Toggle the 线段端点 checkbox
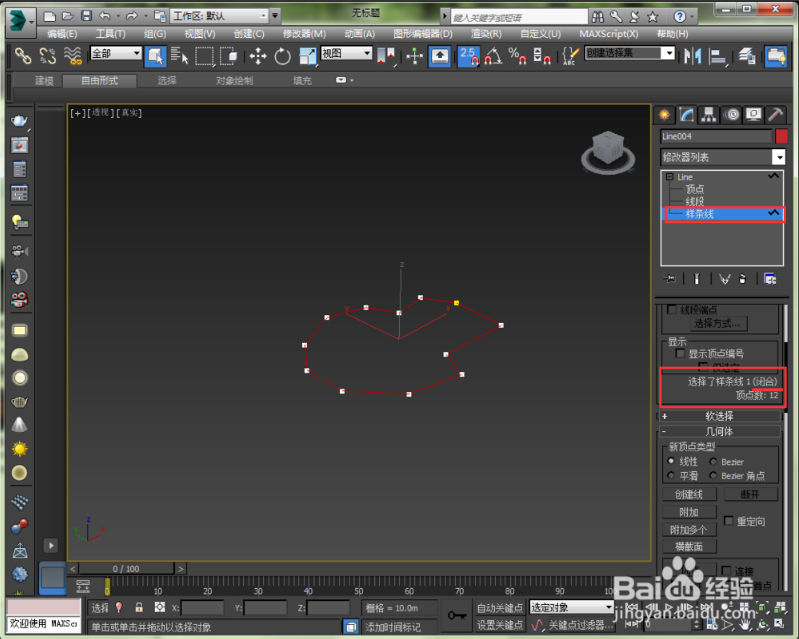 pyautogui.click(x=672, y=309)
